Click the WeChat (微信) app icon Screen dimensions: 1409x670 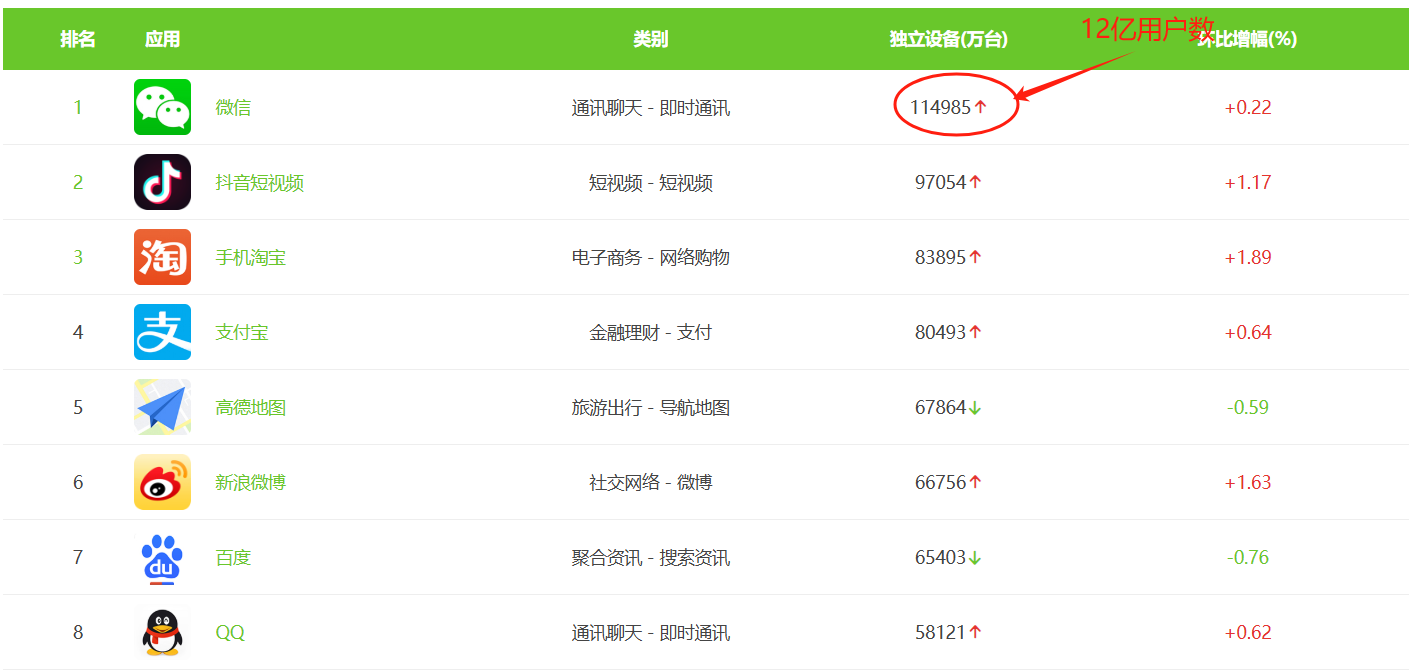[x=162, y=107]
